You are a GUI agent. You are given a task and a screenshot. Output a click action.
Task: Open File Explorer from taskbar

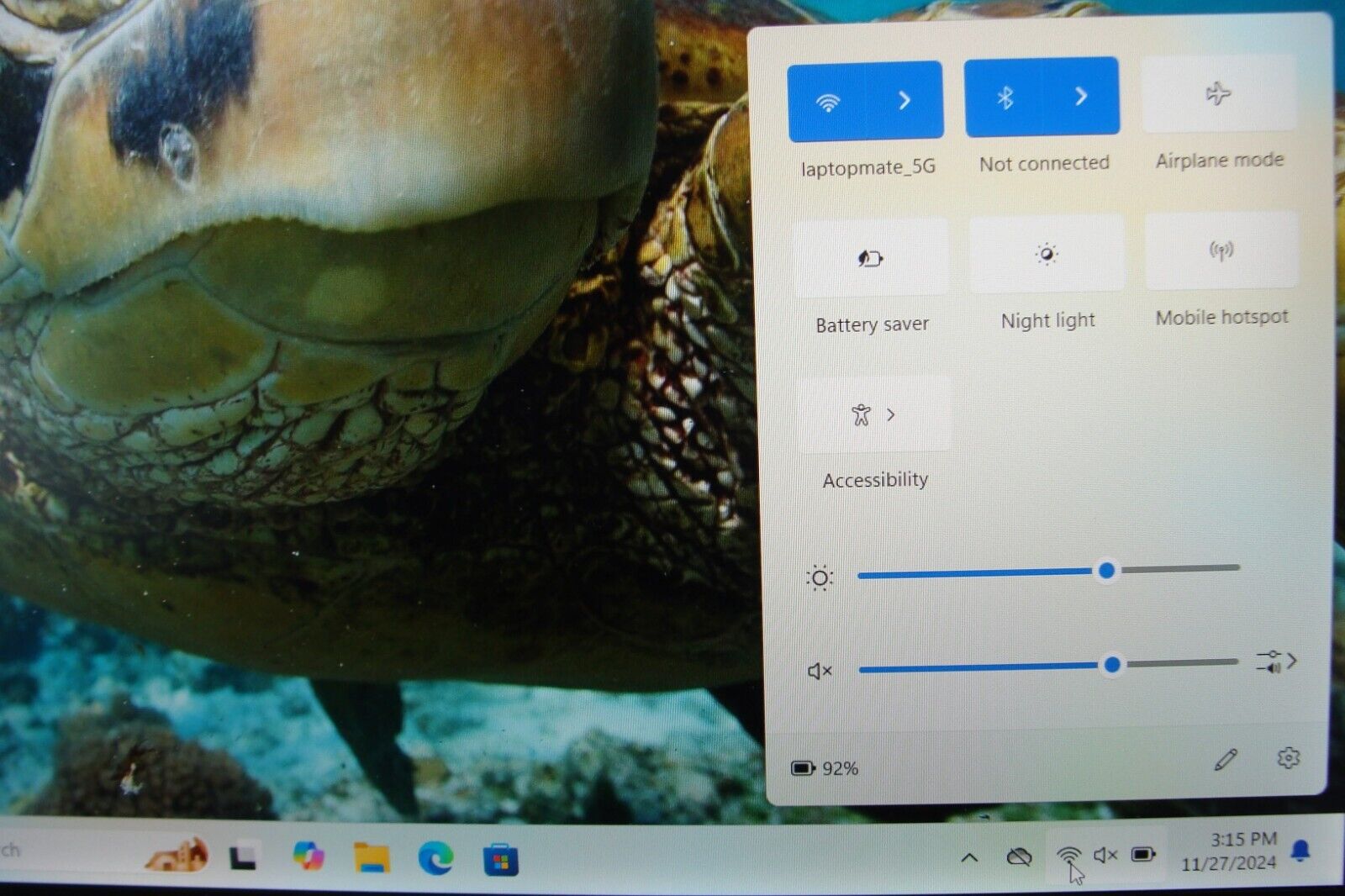[x=372, y=858]
